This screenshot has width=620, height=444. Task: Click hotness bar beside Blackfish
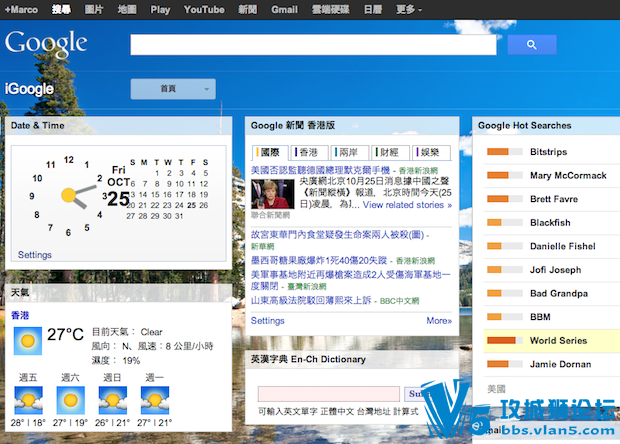point(505,223)
